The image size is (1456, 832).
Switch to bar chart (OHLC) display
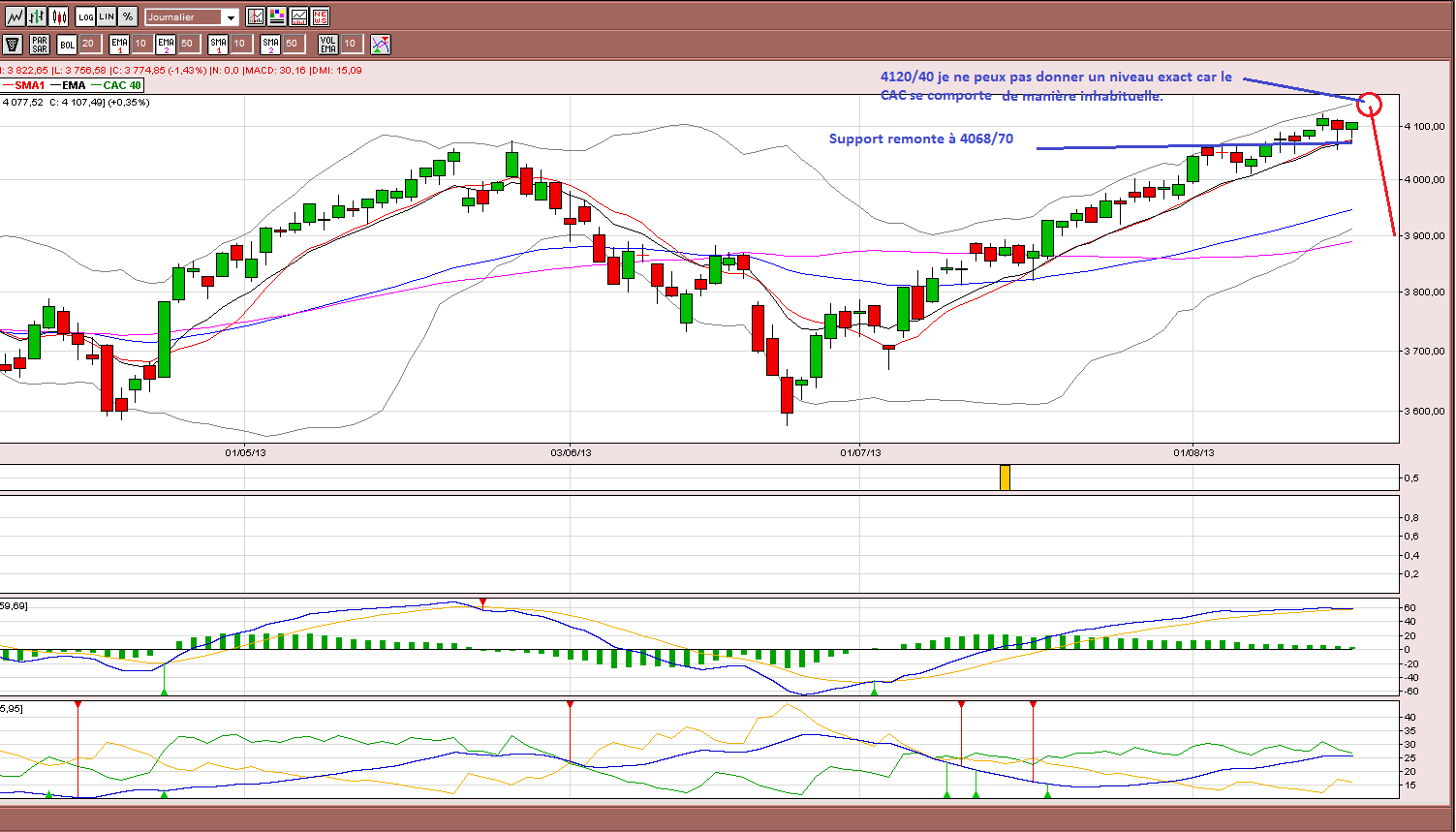(x=37, y=16)
